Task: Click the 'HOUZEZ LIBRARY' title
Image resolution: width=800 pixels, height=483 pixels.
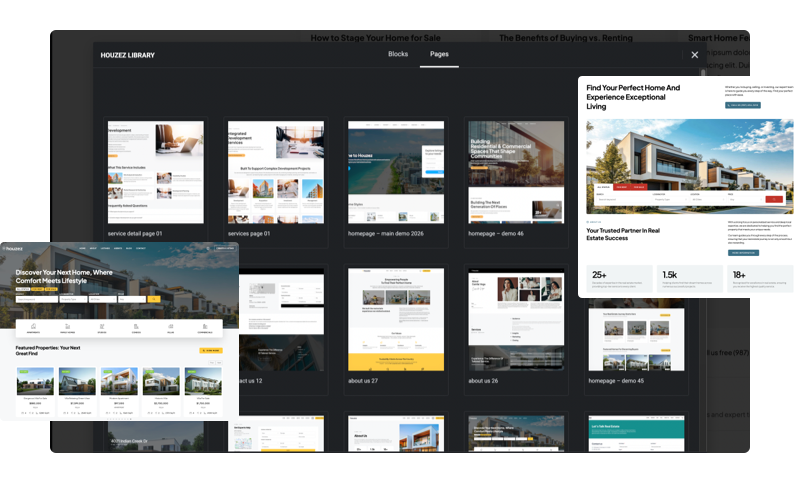Action: point(128,55)
